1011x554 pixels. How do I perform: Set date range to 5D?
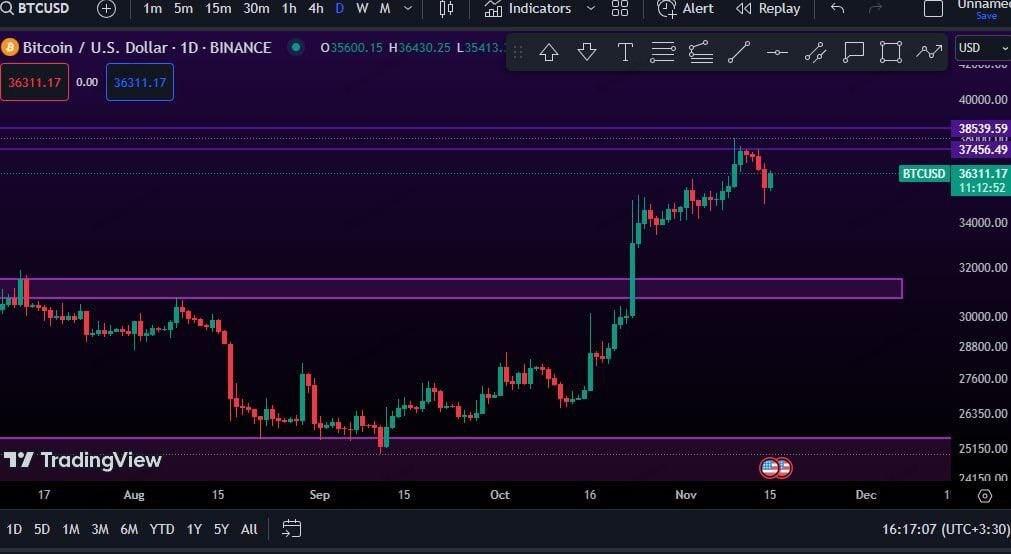42,529
